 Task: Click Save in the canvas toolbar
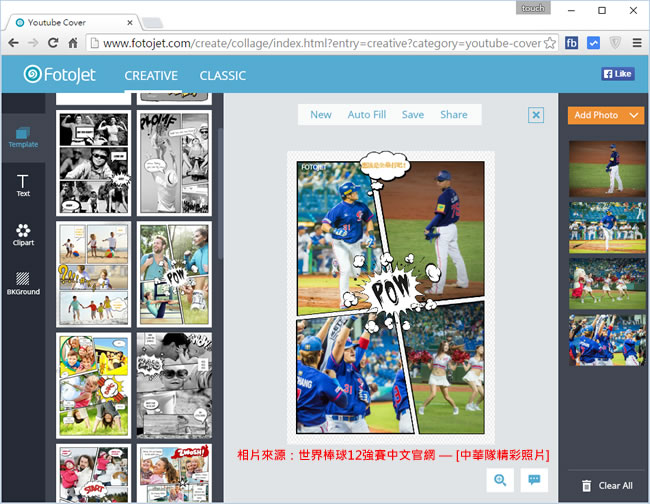click(412, 115)
